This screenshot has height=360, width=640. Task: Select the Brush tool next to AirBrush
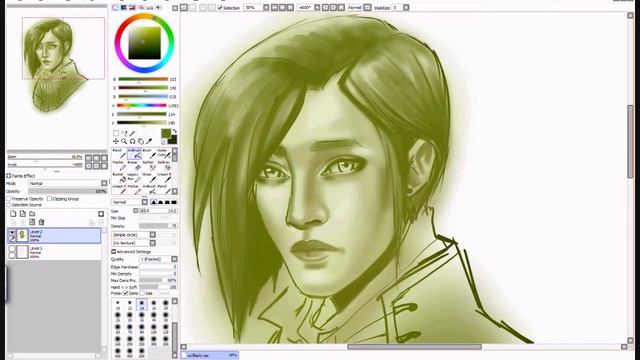(x=150, y=154)
